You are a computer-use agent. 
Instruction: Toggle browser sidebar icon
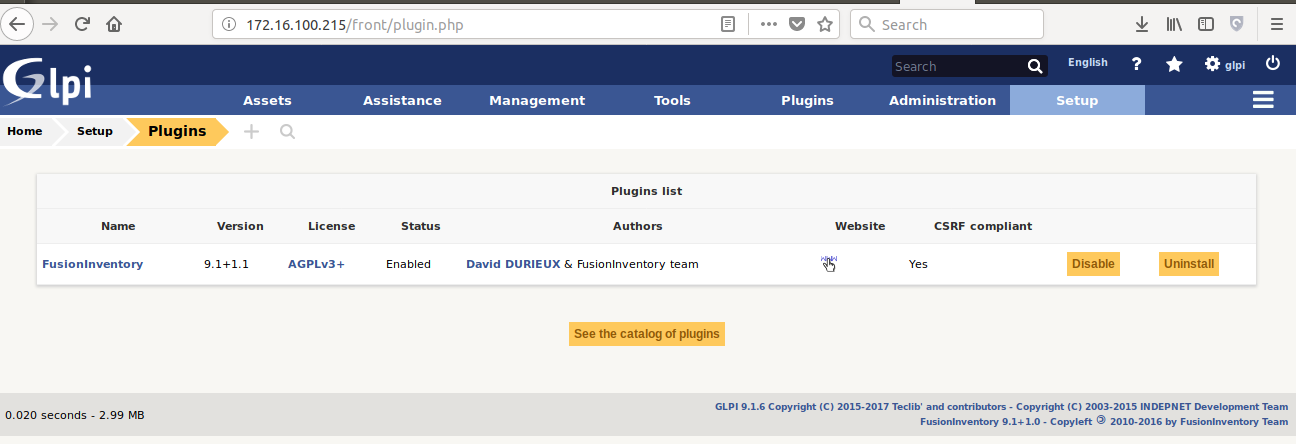click(1206, 24)
